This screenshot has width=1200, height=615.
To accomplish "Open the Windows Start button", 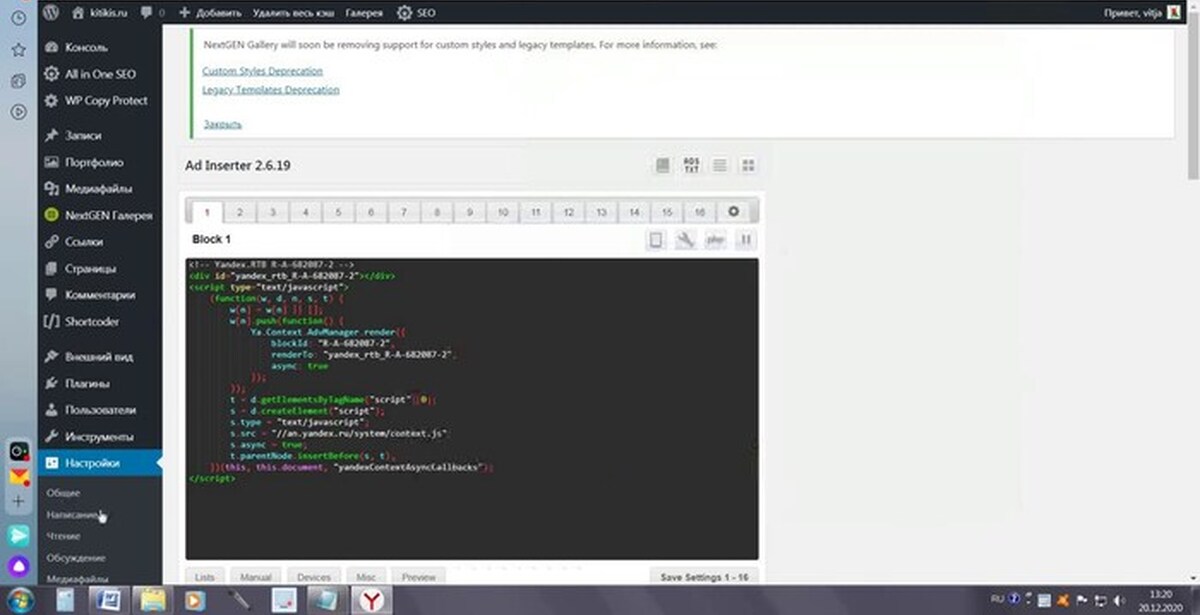I will (20, 600).
